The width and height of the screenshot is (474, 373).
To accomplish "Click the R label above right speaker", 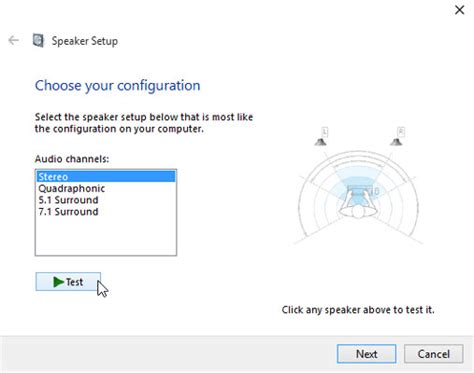I will (401, 132).
